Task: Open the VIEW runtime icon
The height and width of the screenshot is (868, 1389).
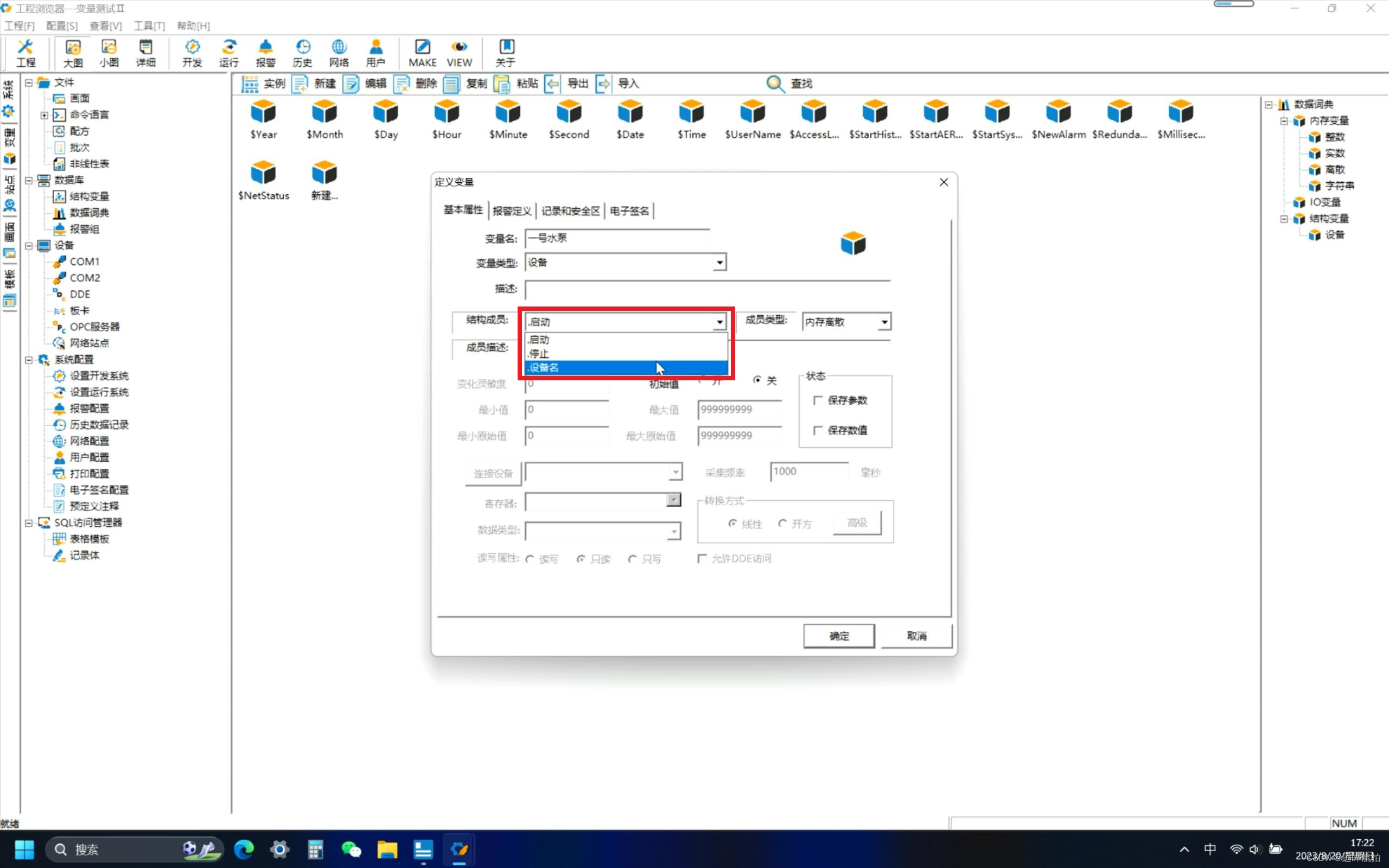Action: [459, 47]
